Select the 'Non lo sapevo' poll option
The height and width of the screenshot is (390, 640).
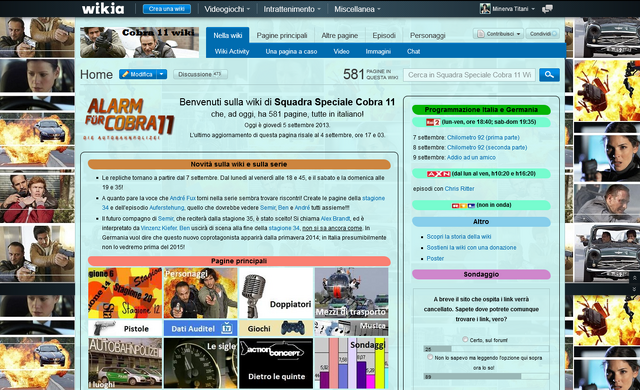(430, 357)
